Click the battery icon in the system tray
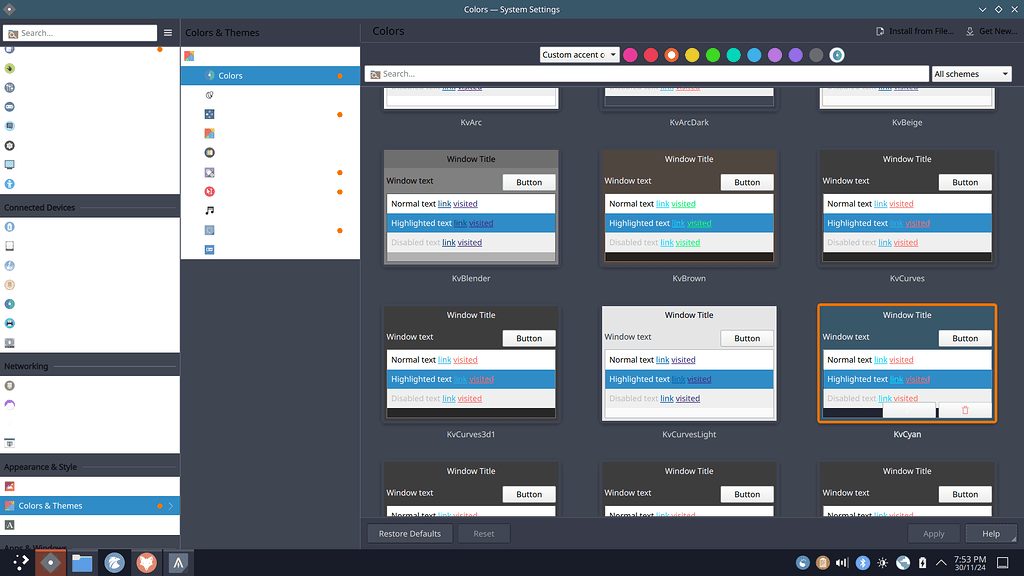The width and height of the screenshot is (1024, 576). pos(921,563)
